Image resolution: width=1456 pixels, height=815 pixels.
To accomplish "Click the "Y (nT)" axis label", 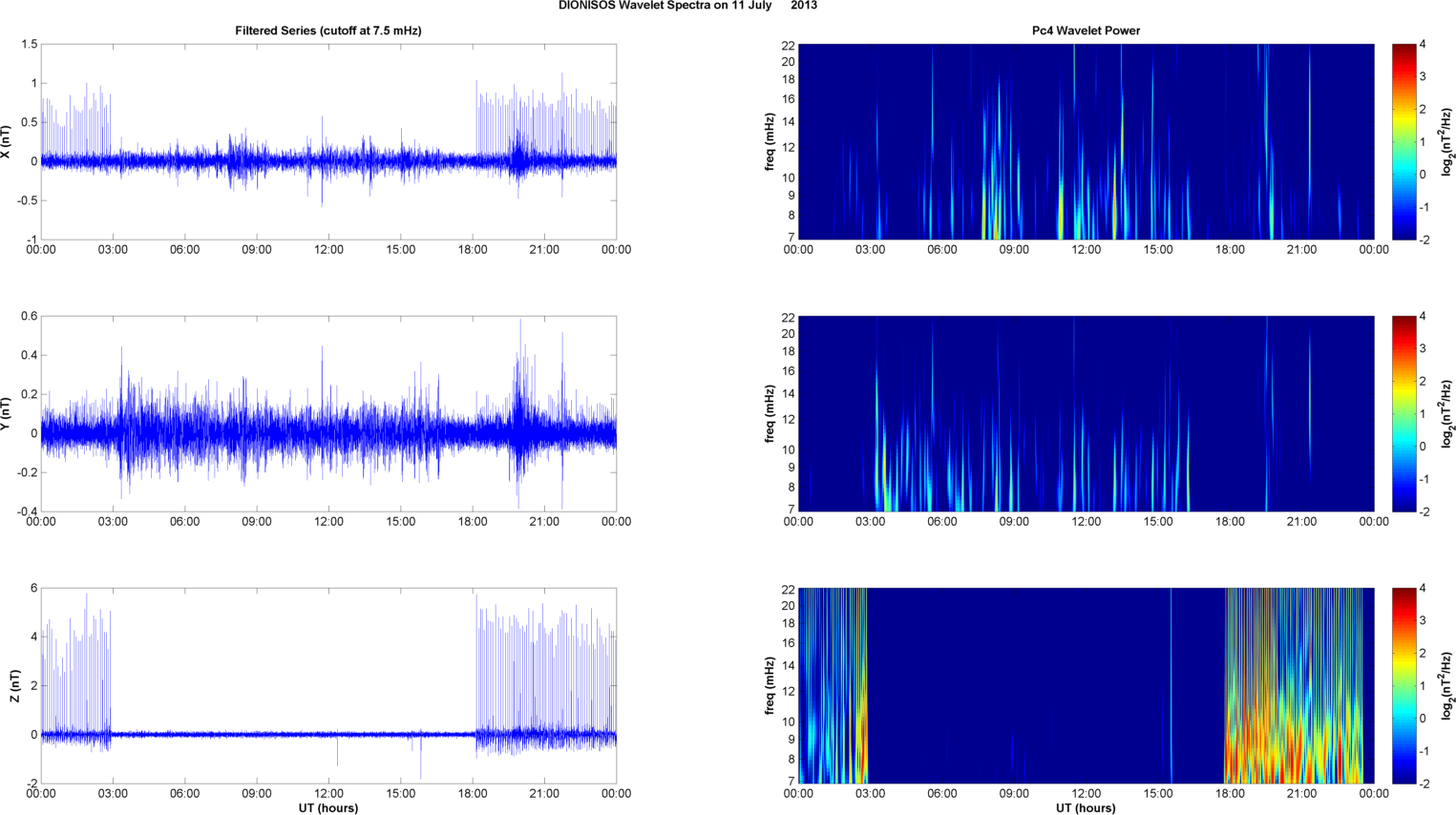I will click(x=7, y=414).
